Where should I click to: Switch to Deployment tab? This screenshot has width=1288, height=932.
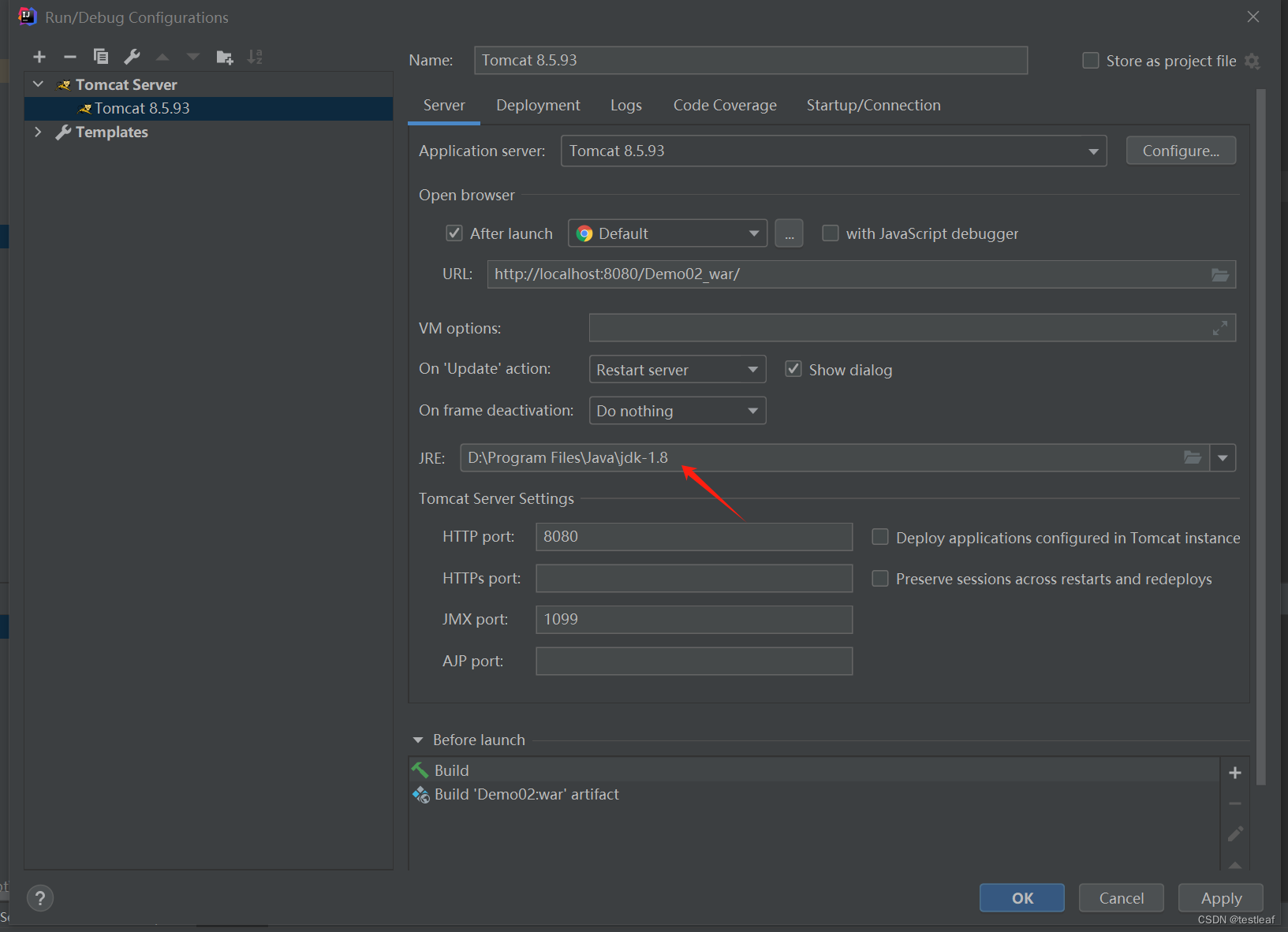point(538,106)
